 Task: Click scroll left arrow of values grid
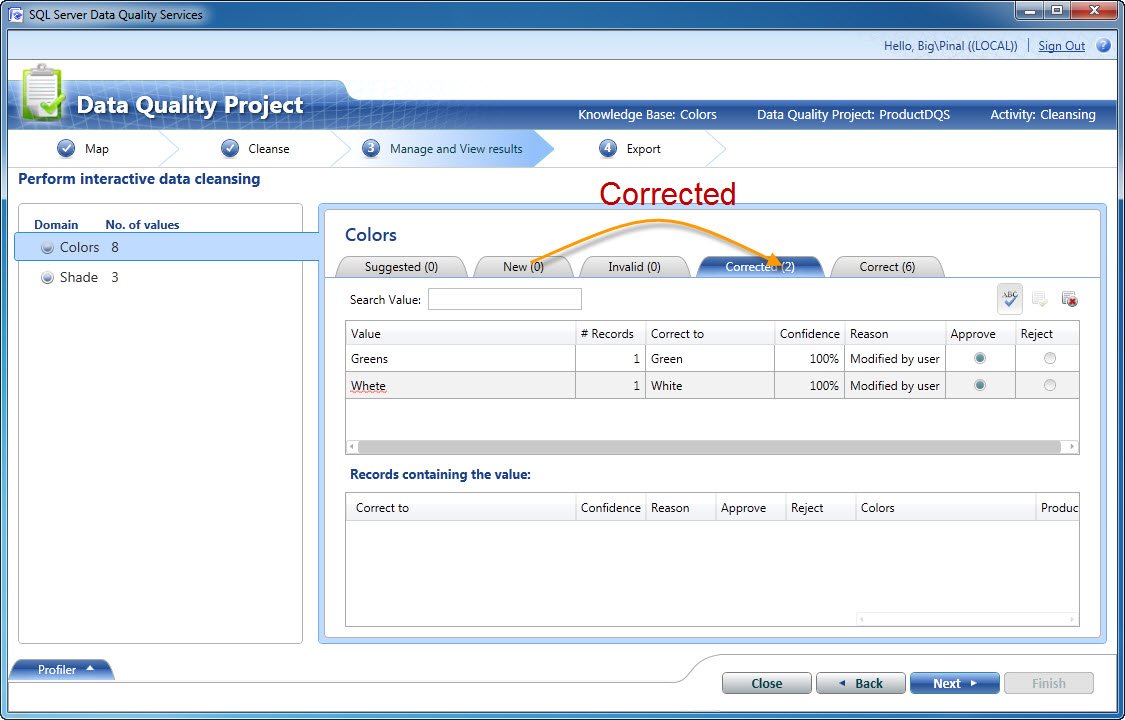[x=352, y=447]
